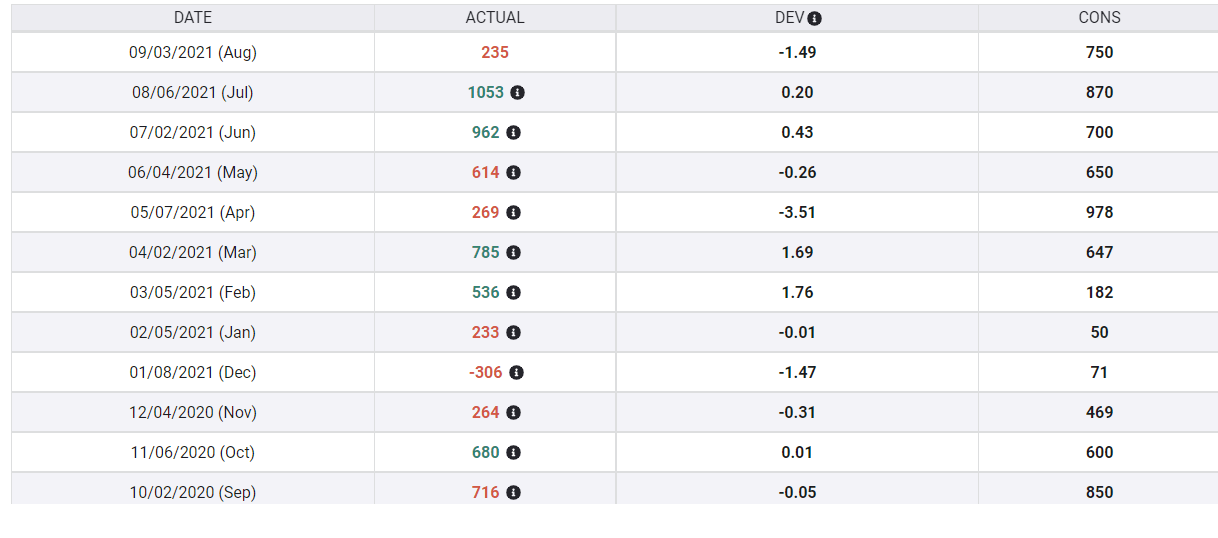This screenshot has width=1218, height=538.
Task: Click info icon beside 962 actual value
Action: (x=513, y=132)
